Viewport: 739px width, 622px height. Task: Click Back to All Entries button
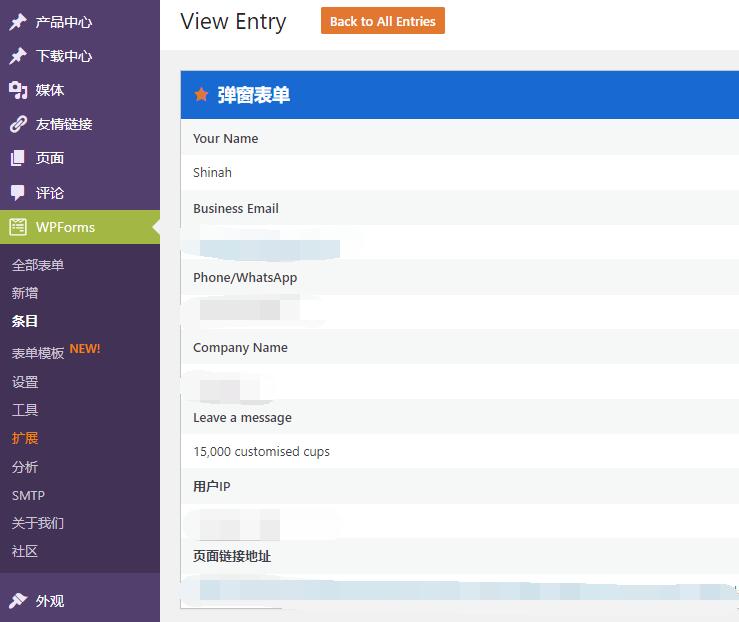click(x=383, y=21)
